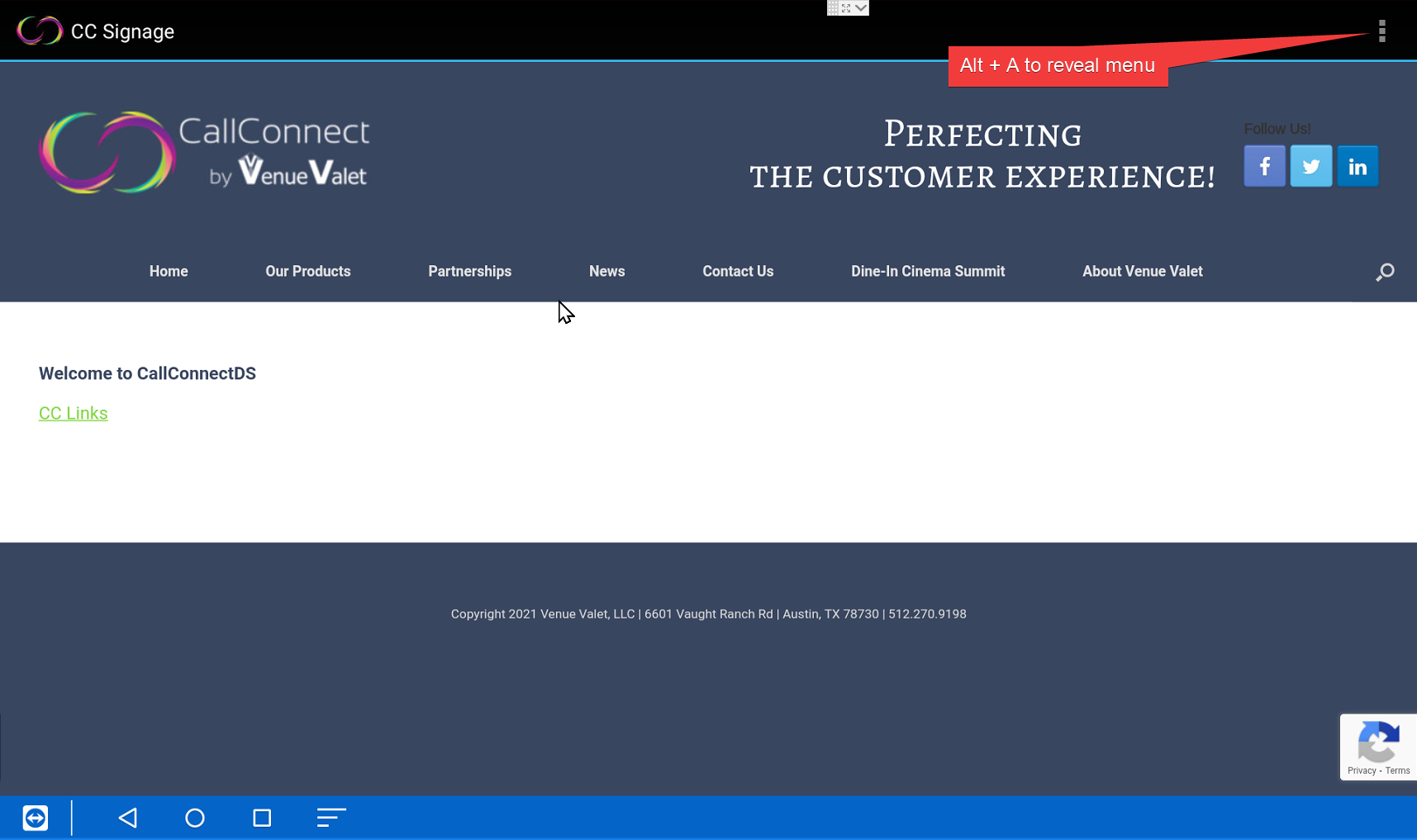Open the LinkedIn social link
The height and width of the screenshot is (840, 1417).
pyautogui.click(x=1358, y=166)
